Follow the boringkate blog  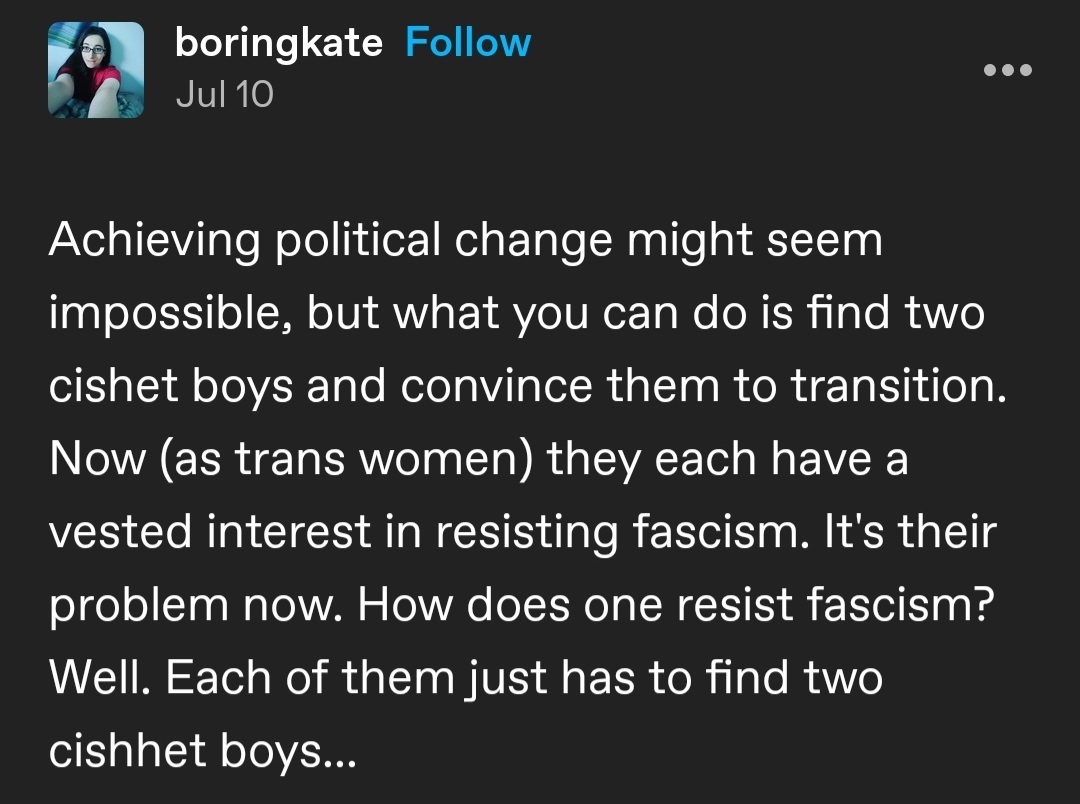point(468,43)
